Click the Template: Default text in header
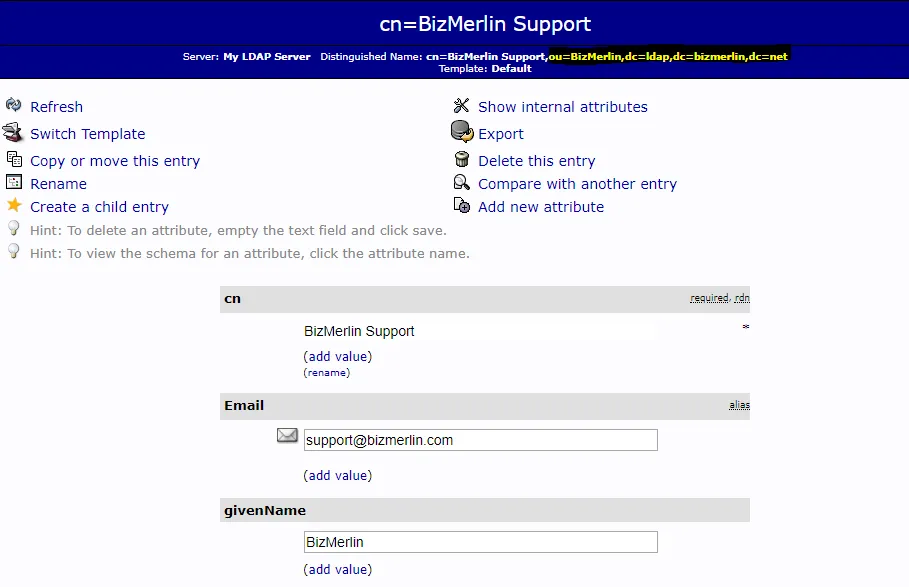This screenshot has height=587, width=909. (x=485, y=69)
